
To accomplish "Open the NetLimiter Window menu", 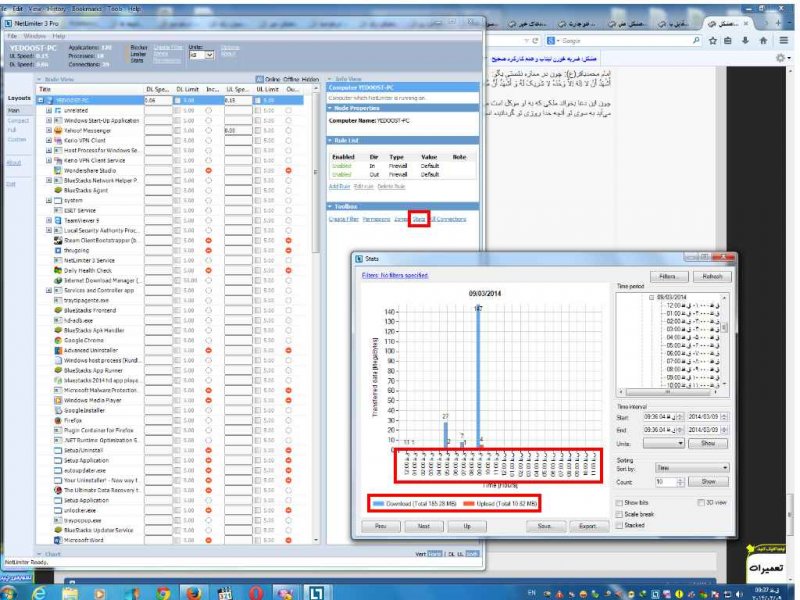I will click(x=35, y=36).
